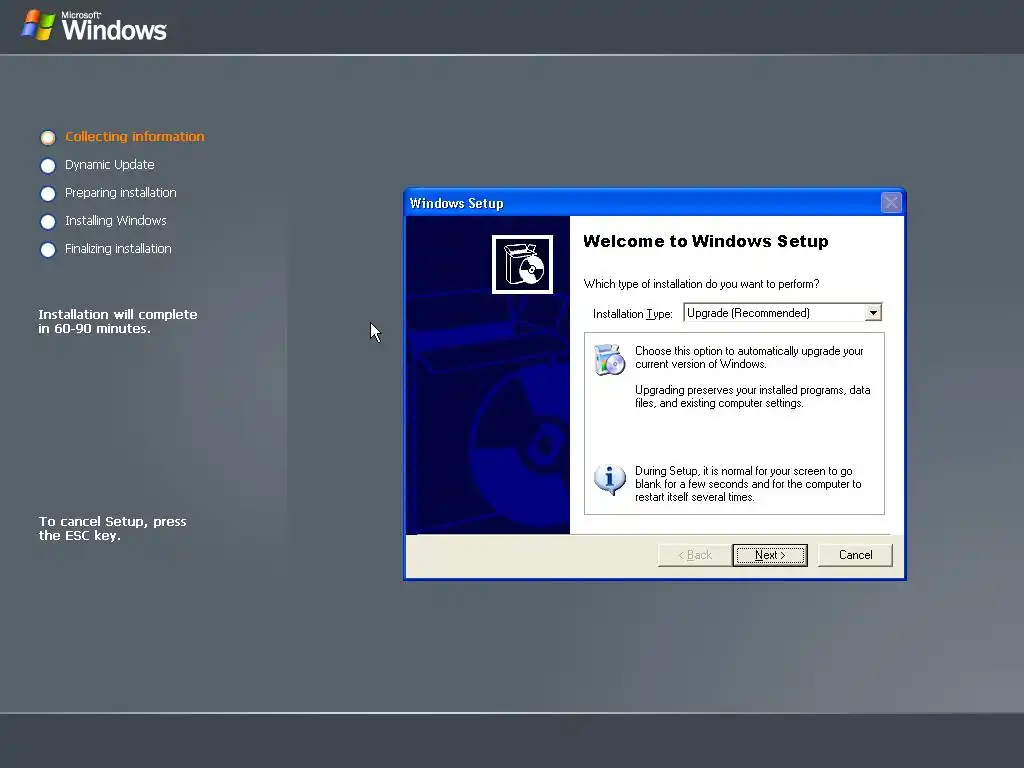
Task: Click the 'Dynamic Update' step text
Action: 110,165
